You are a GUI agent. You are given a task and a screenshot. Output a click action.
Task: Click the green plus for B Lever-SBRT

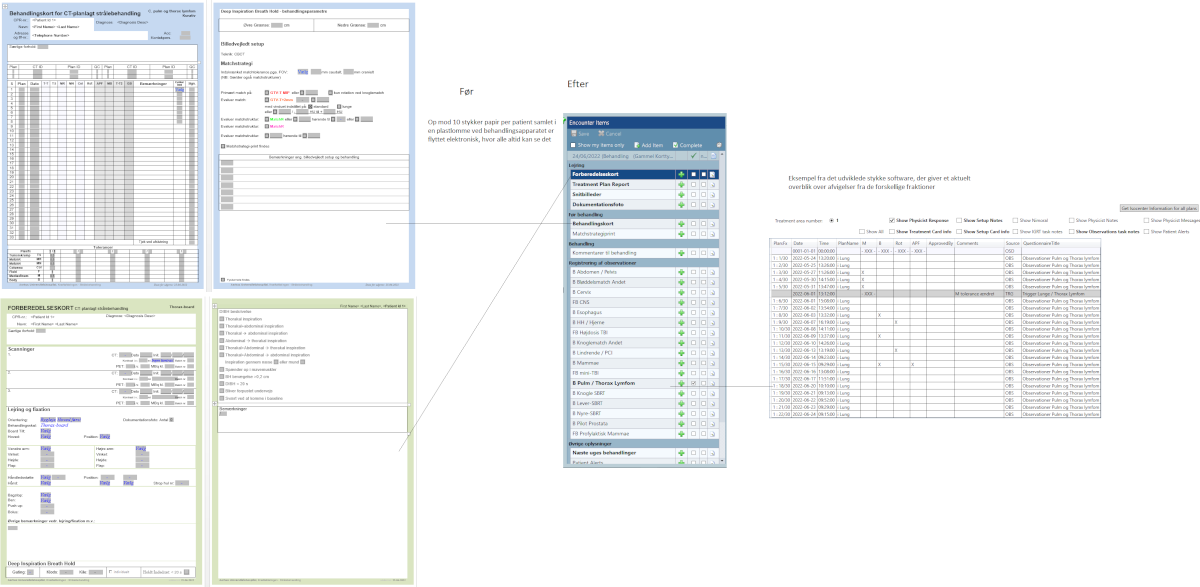(x=681, y=403)
